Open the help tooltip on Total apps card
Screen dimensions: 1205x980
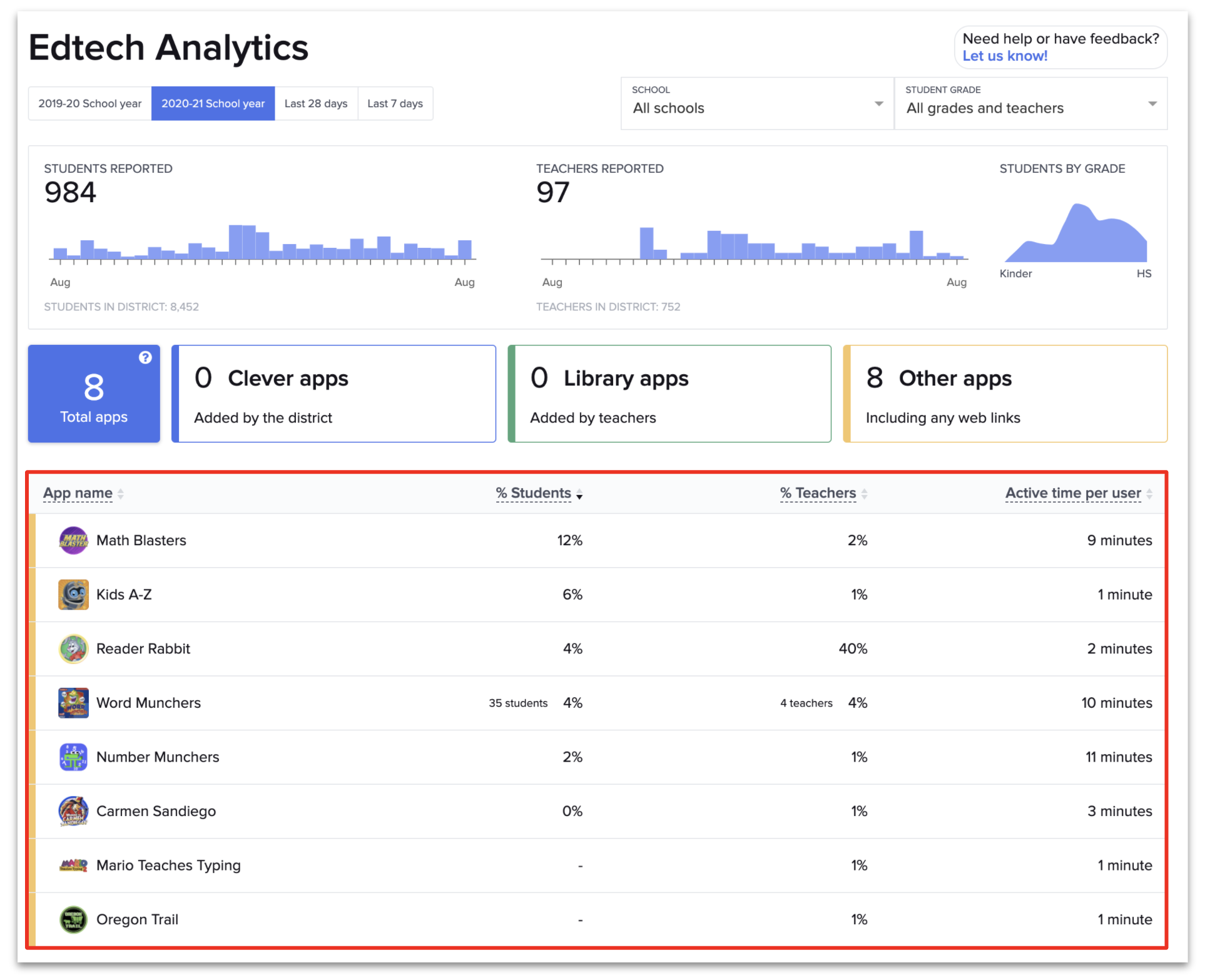145,357
